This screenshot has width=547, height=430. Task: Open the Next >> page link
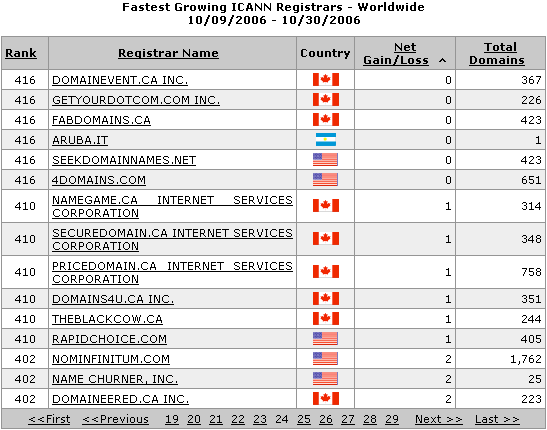click(x=439, y=419)
